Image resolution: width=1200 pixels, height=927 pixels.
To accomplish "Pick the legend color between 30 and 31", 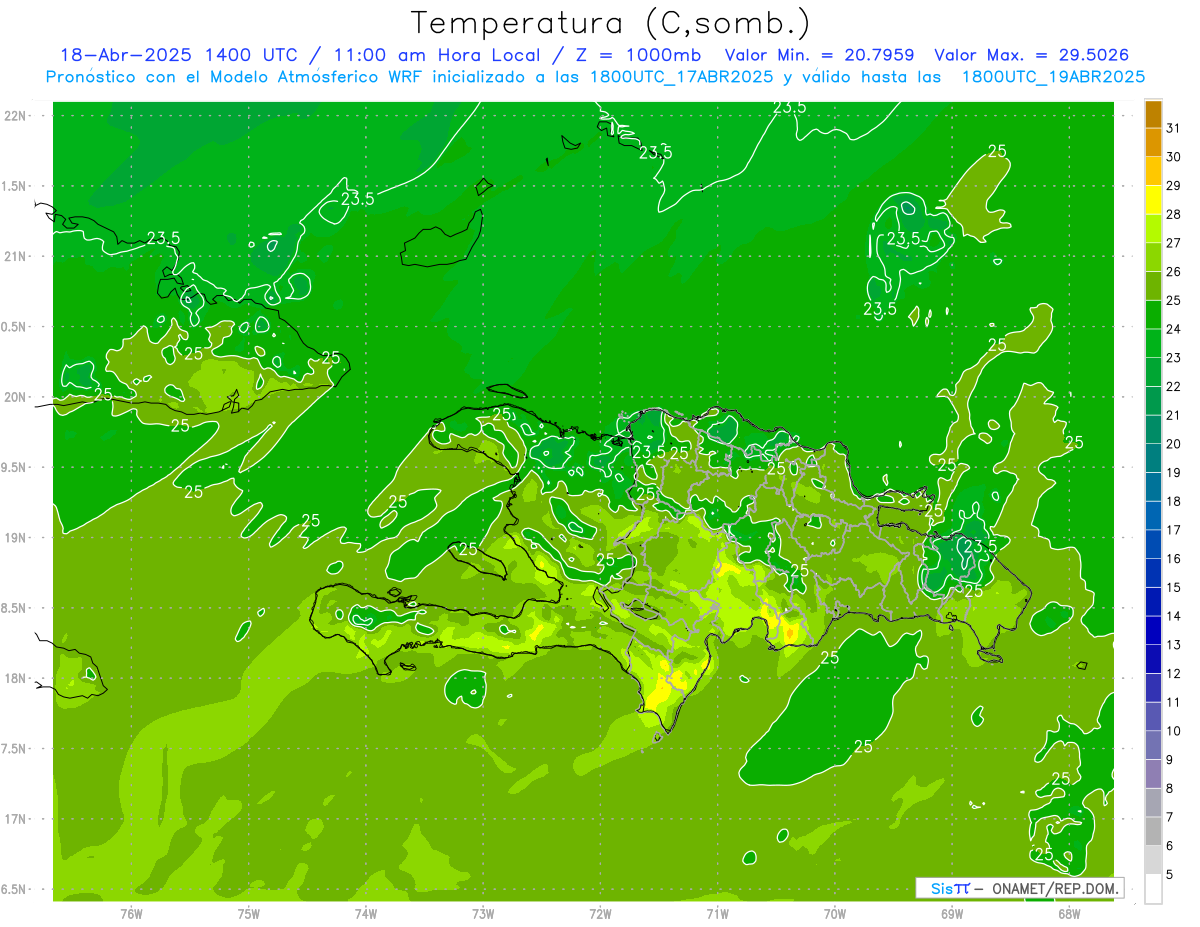I will coord(1153,142).
